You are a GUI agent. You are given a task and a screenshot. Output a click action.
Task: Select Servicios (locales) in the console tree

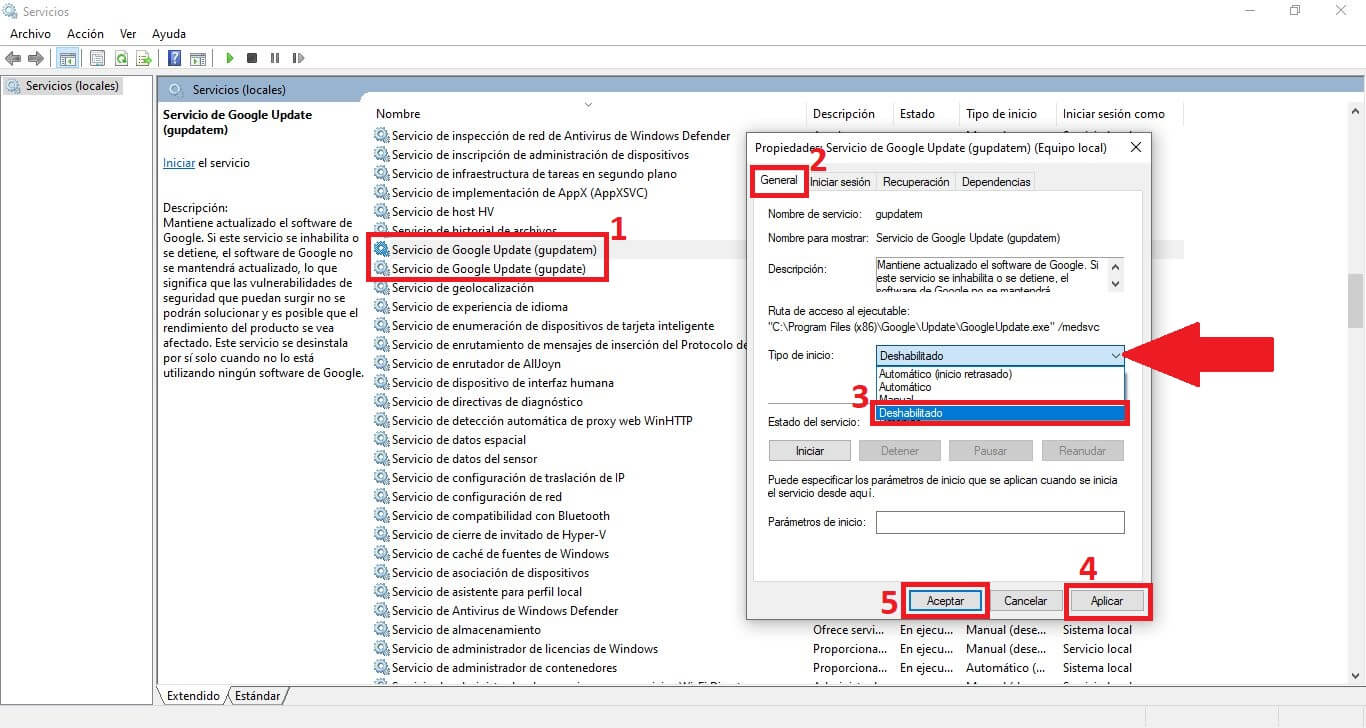point(63,86)
